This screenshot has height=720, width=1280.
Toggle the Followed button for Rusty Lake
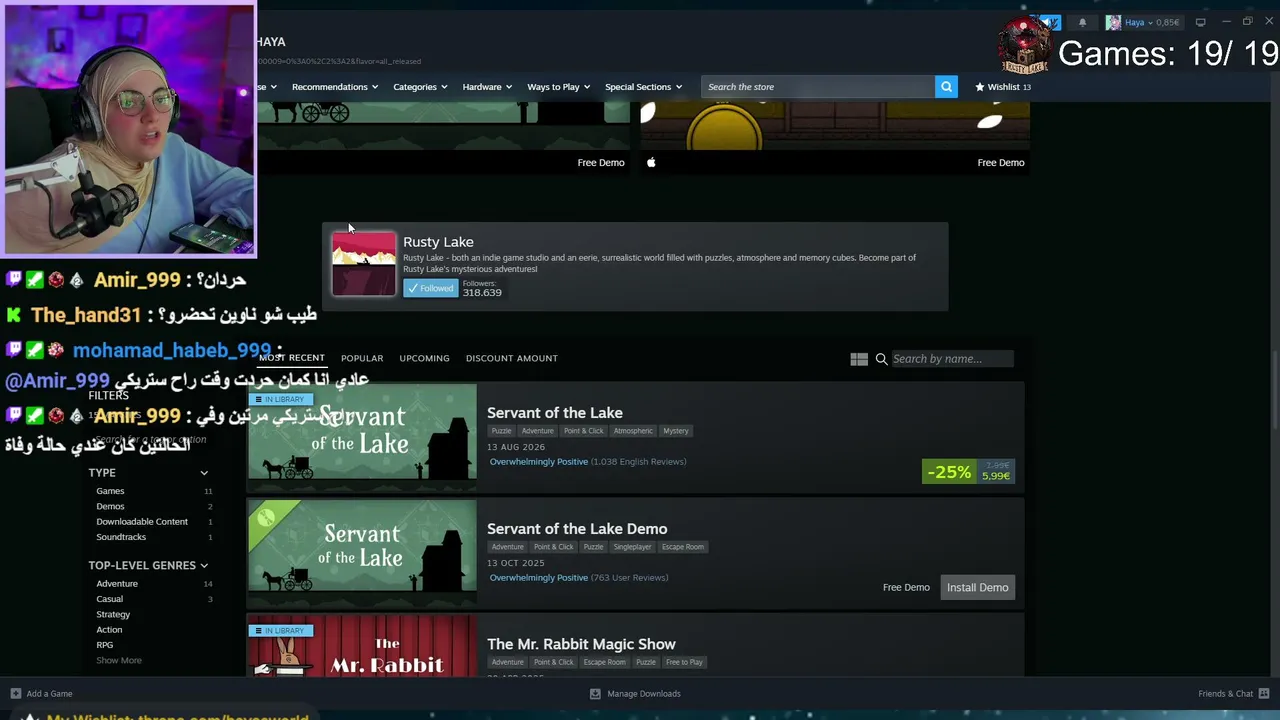tap(430, 288)
